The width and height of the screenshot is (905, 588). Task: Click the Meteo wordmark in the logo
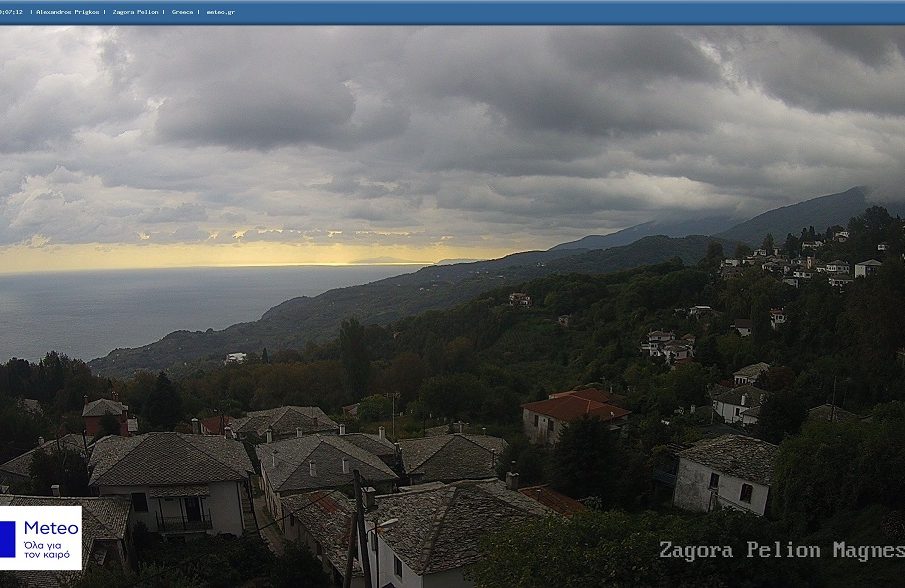[x=51, y=527]
